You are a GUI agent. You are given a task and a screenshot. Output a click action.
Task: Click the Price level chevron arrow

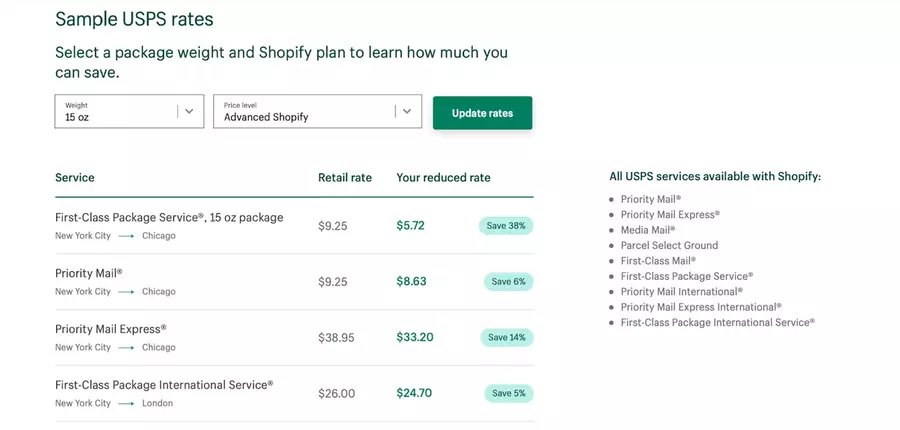[x=406, y=112]
